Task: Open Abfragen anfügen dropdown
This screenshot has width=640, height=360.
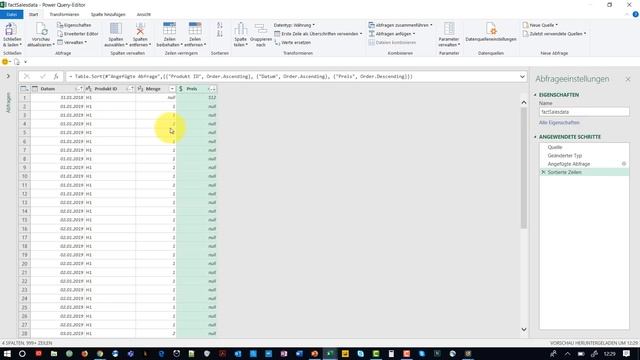Action: 391,34
